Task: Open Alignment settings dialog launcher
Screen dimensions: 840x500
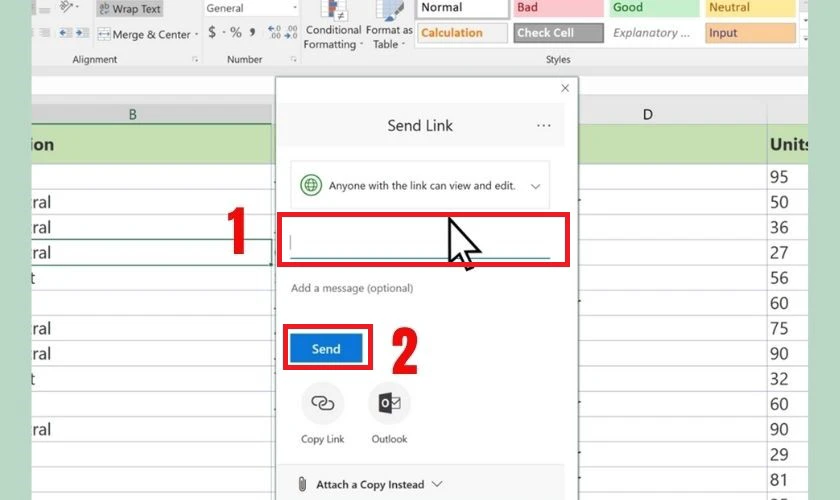Action: tap(195, 59)
